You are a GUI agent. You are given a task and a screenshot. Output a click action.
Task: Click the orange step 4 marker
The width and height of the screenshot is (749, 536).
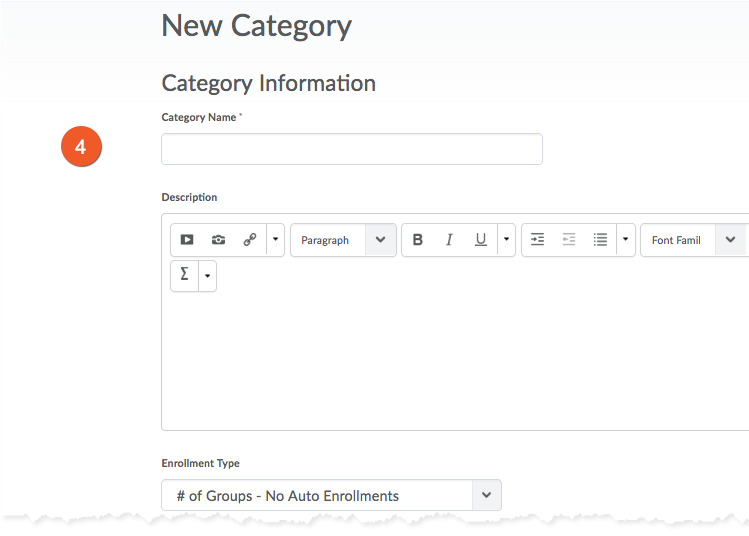81,147
